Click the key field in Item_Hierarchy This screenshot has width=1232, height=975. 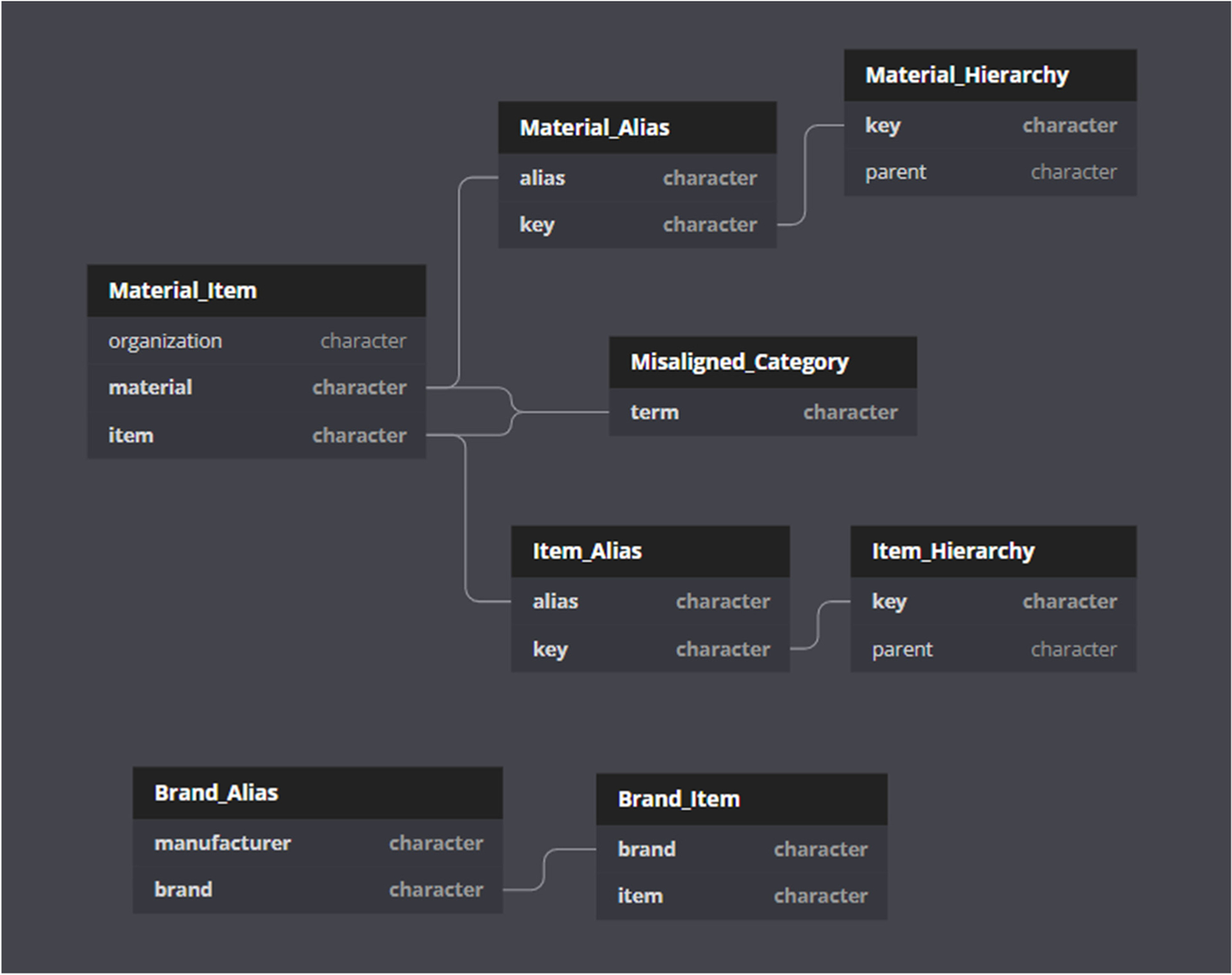994,601
